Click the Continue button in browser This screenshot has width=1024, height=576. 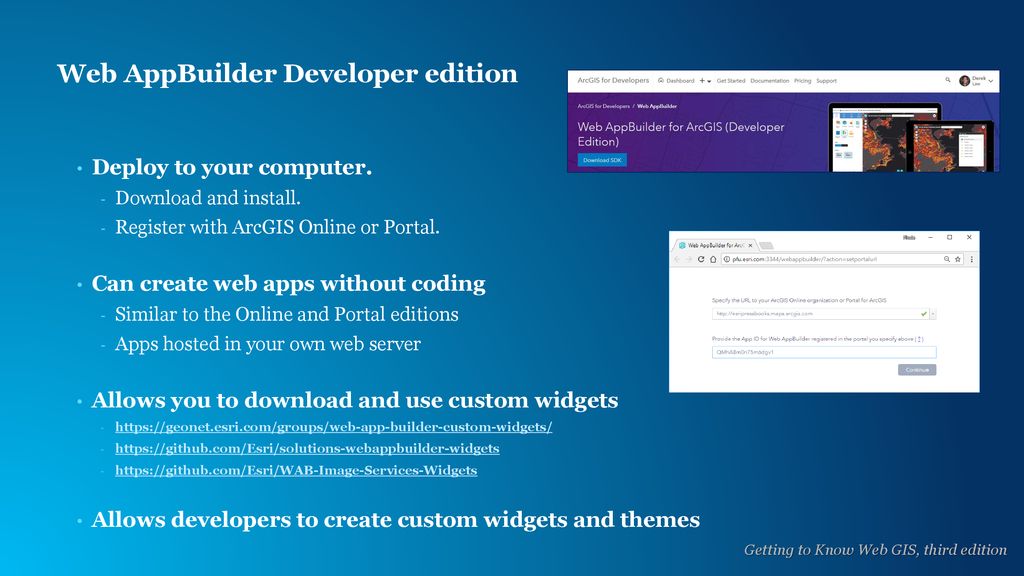(917, 370)
